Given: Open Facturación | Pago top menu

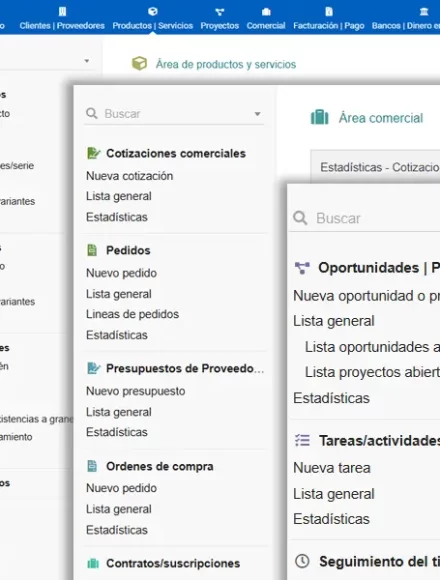Looking at the screenshot, I should tap(329, 26).
